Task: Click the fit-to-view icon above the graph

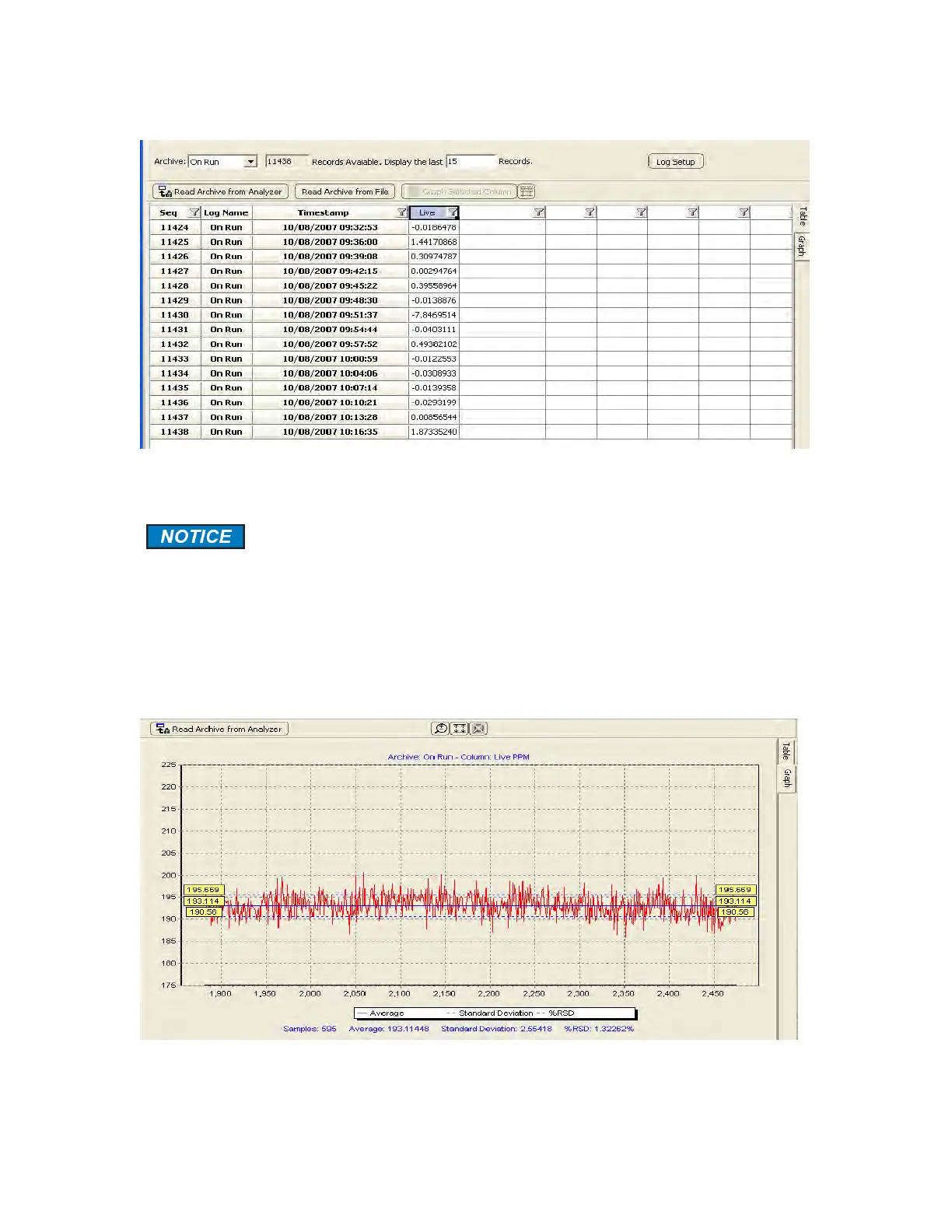Action: [460, 729]
